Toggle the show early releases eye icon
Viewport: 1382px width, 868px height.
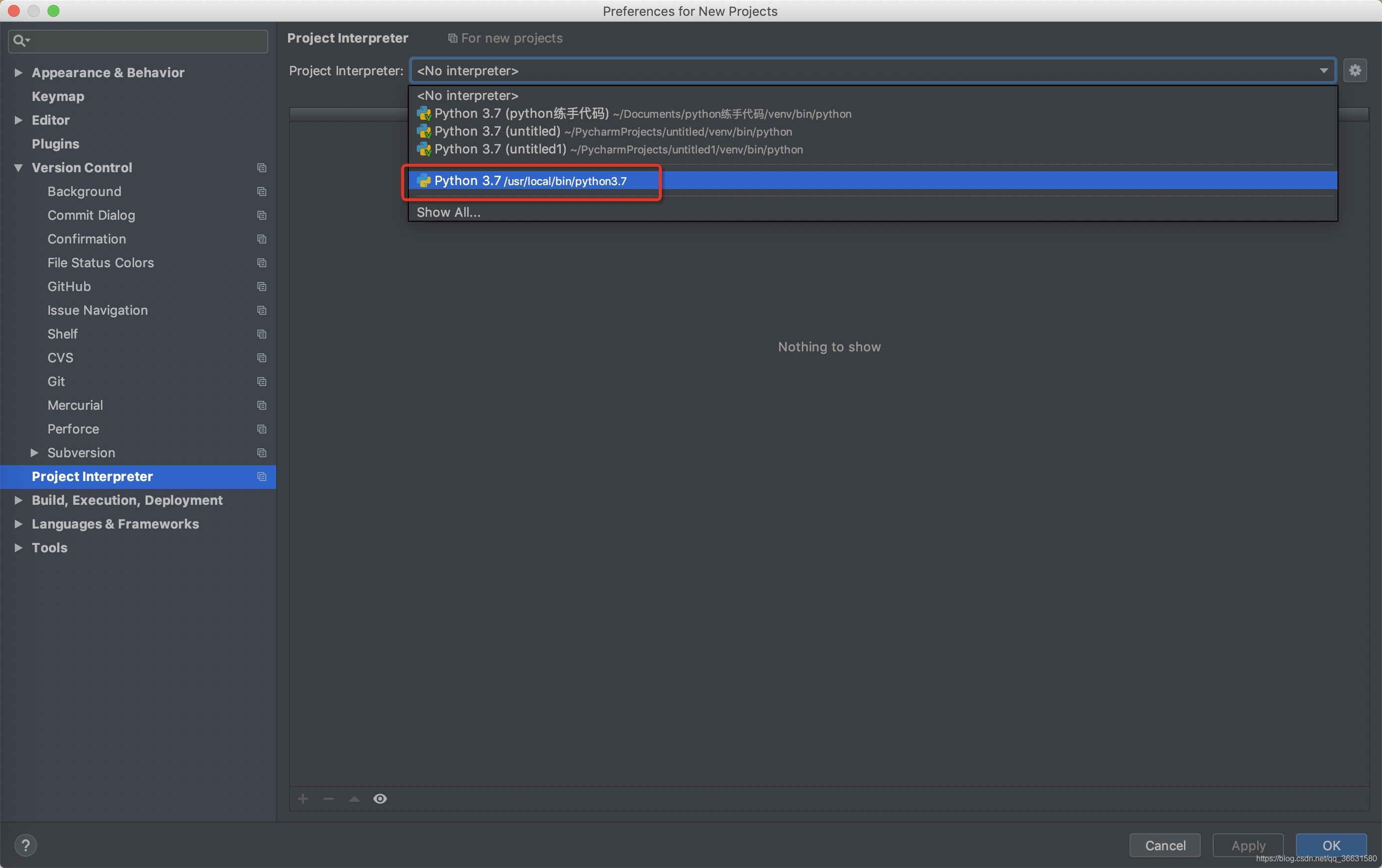(x=380, y=799)
